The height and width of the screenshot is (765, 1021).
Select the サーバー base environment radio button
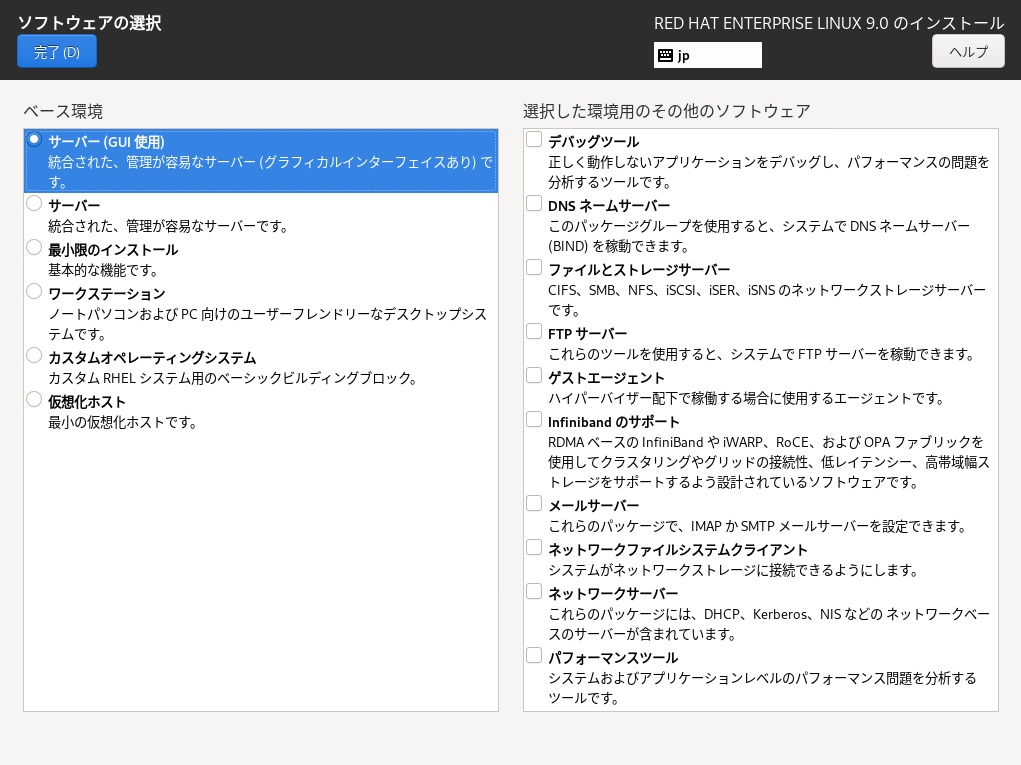click(34, 204)
